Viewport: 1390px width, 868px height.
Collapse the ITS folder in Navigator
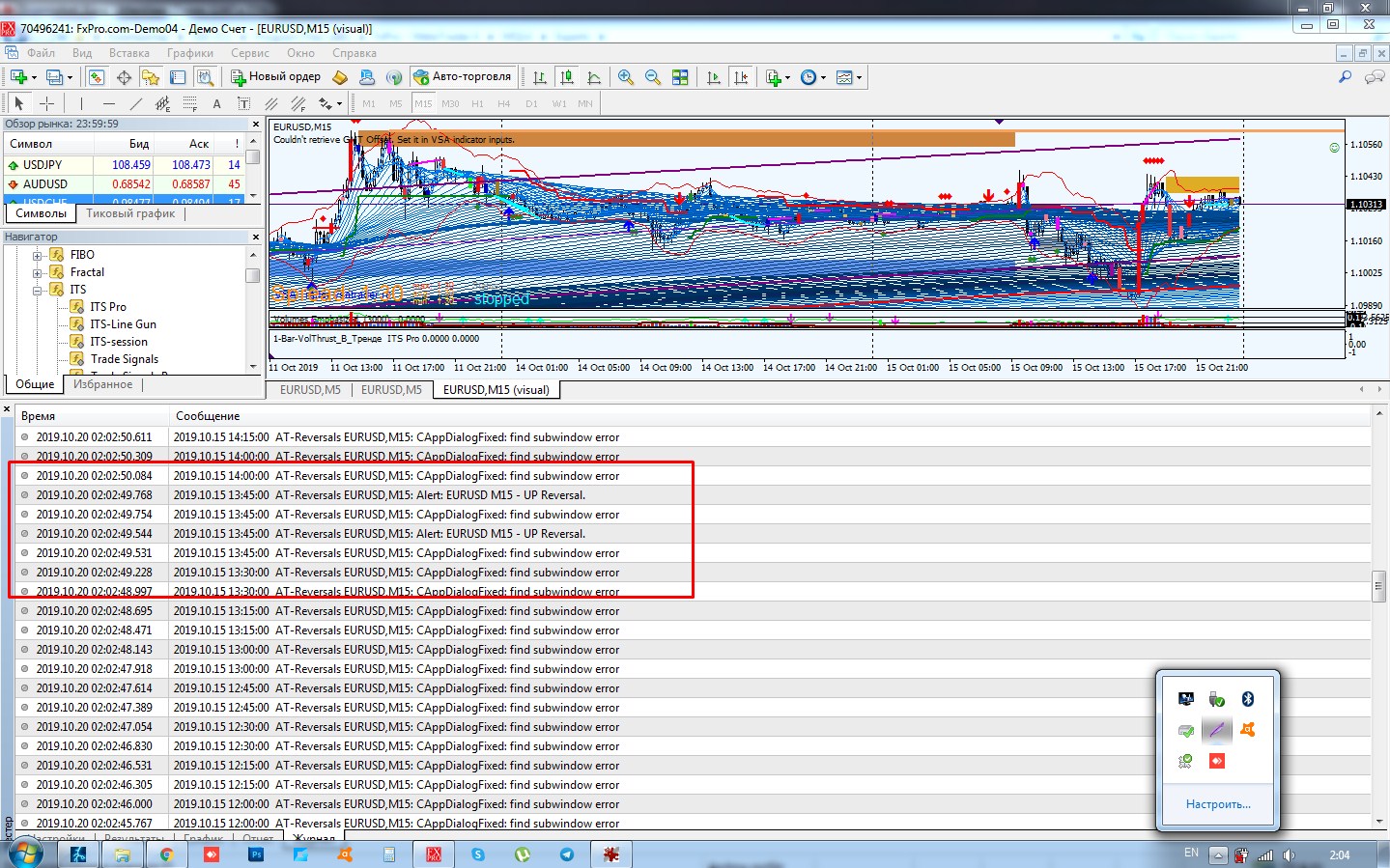(x=37, y=290)
